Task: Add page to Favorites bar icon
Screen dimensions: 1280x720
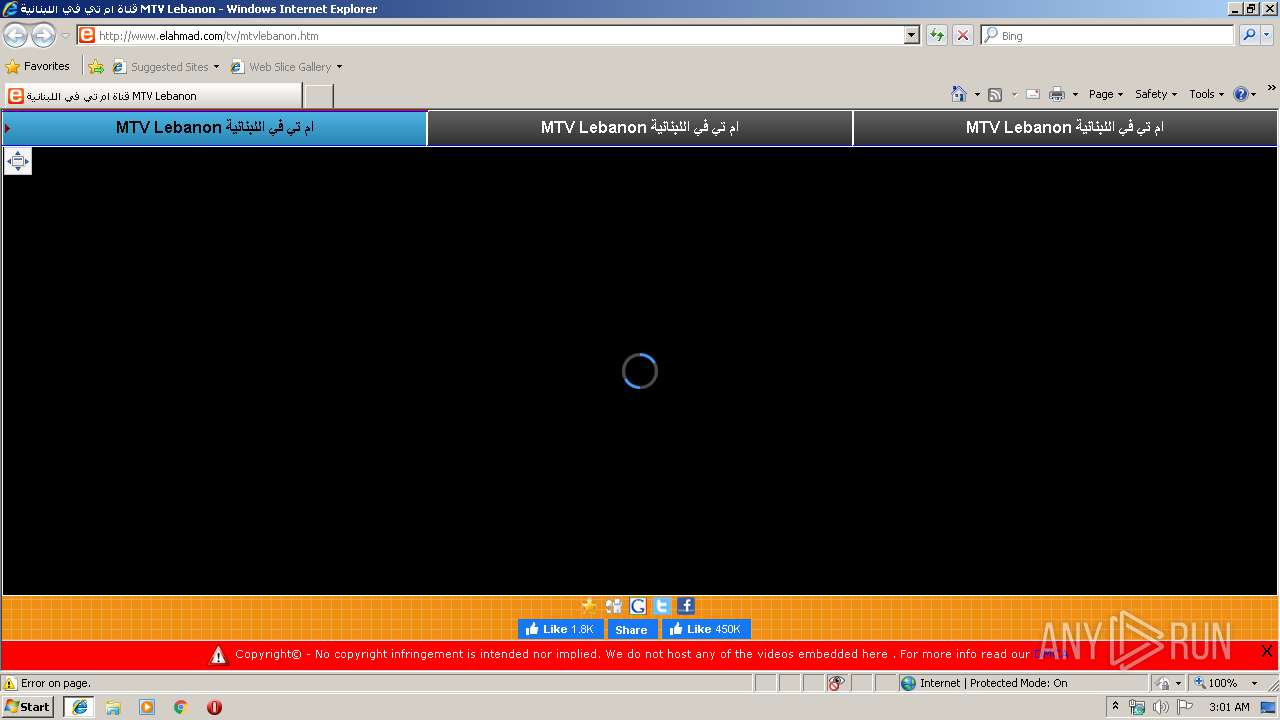Action: [x=96, y=67]
